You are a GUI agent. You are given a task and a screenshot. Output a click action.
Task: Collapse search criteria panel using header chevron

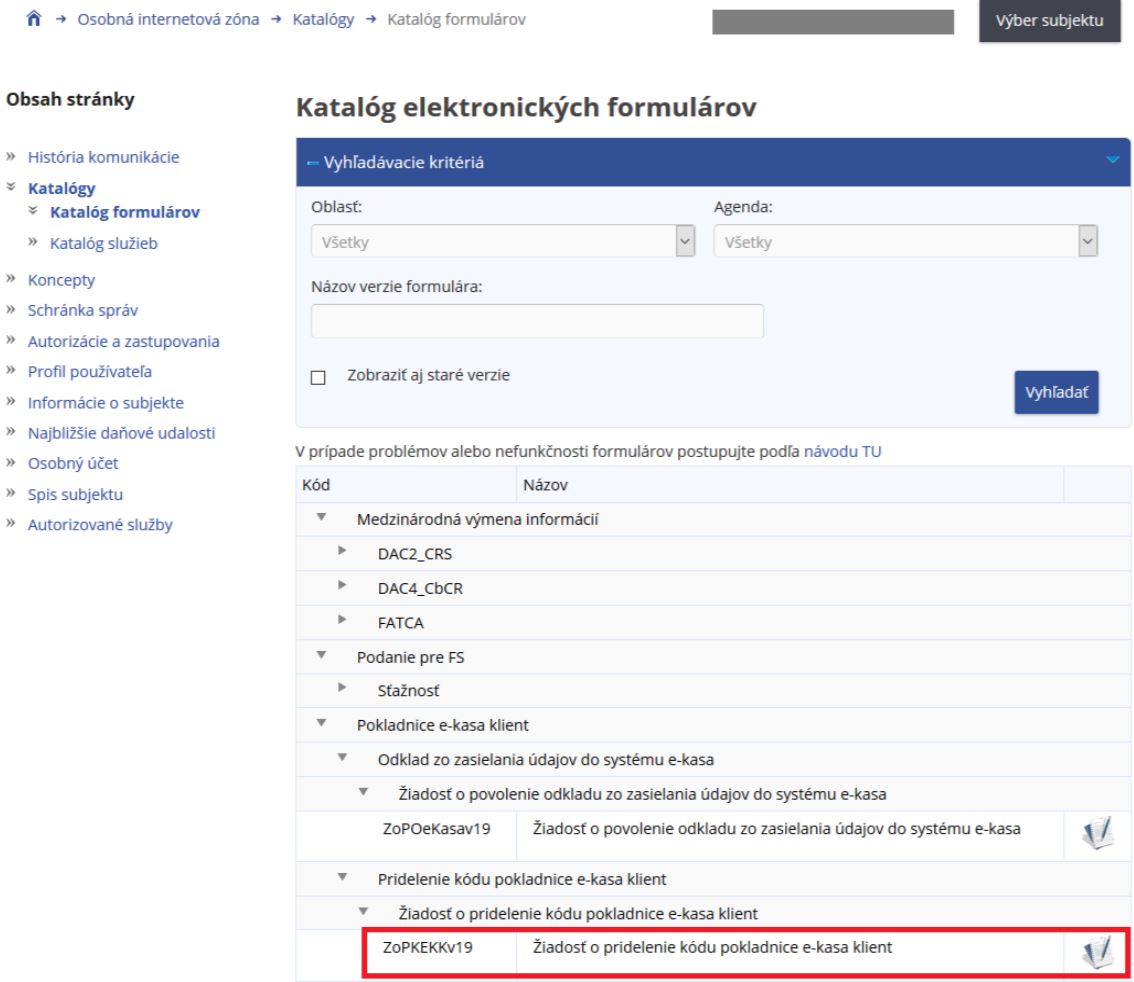tap(1115, 162)
